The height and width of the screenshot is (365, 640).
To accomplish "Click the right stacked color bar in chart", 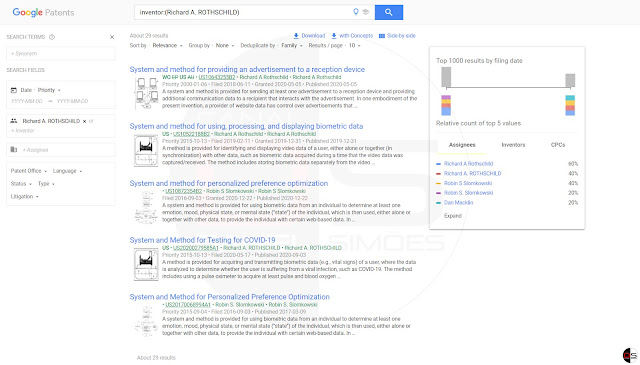I will (x=570, y=105).
